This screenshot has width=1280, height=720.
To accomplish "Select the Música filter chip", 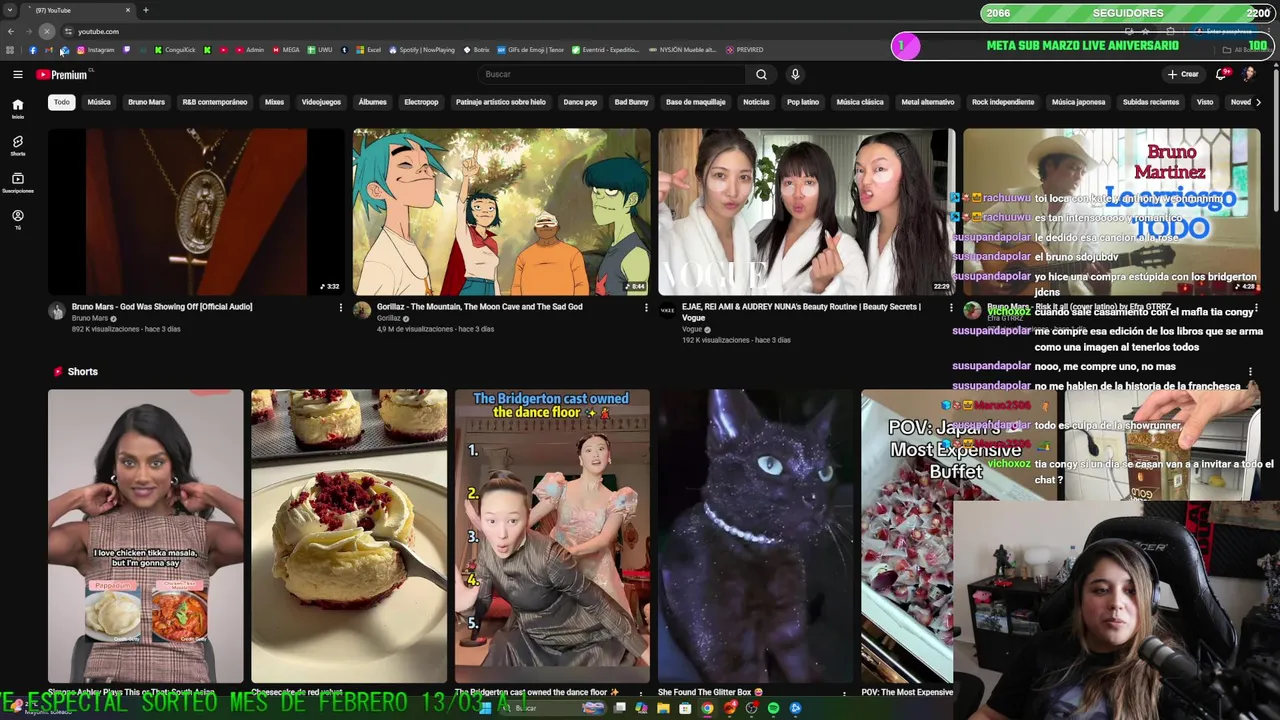I will click(x=99, y=102).
